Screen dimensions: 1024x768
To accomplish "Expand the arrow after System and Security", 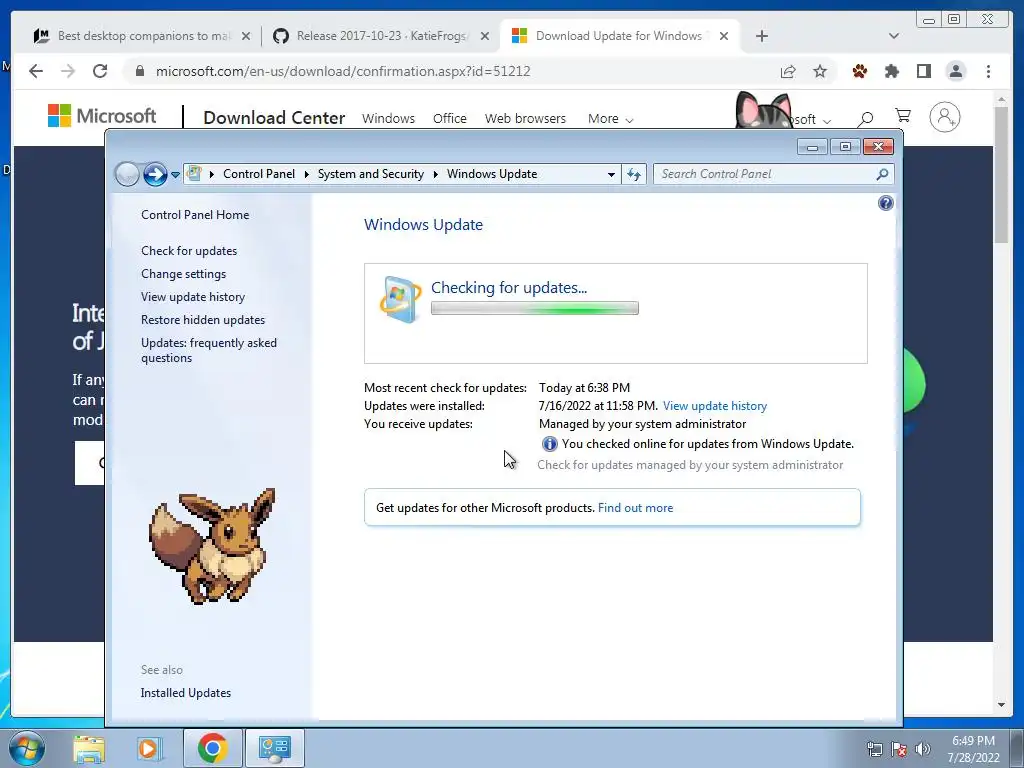I will pyautogui.click(x=436, y=174).
